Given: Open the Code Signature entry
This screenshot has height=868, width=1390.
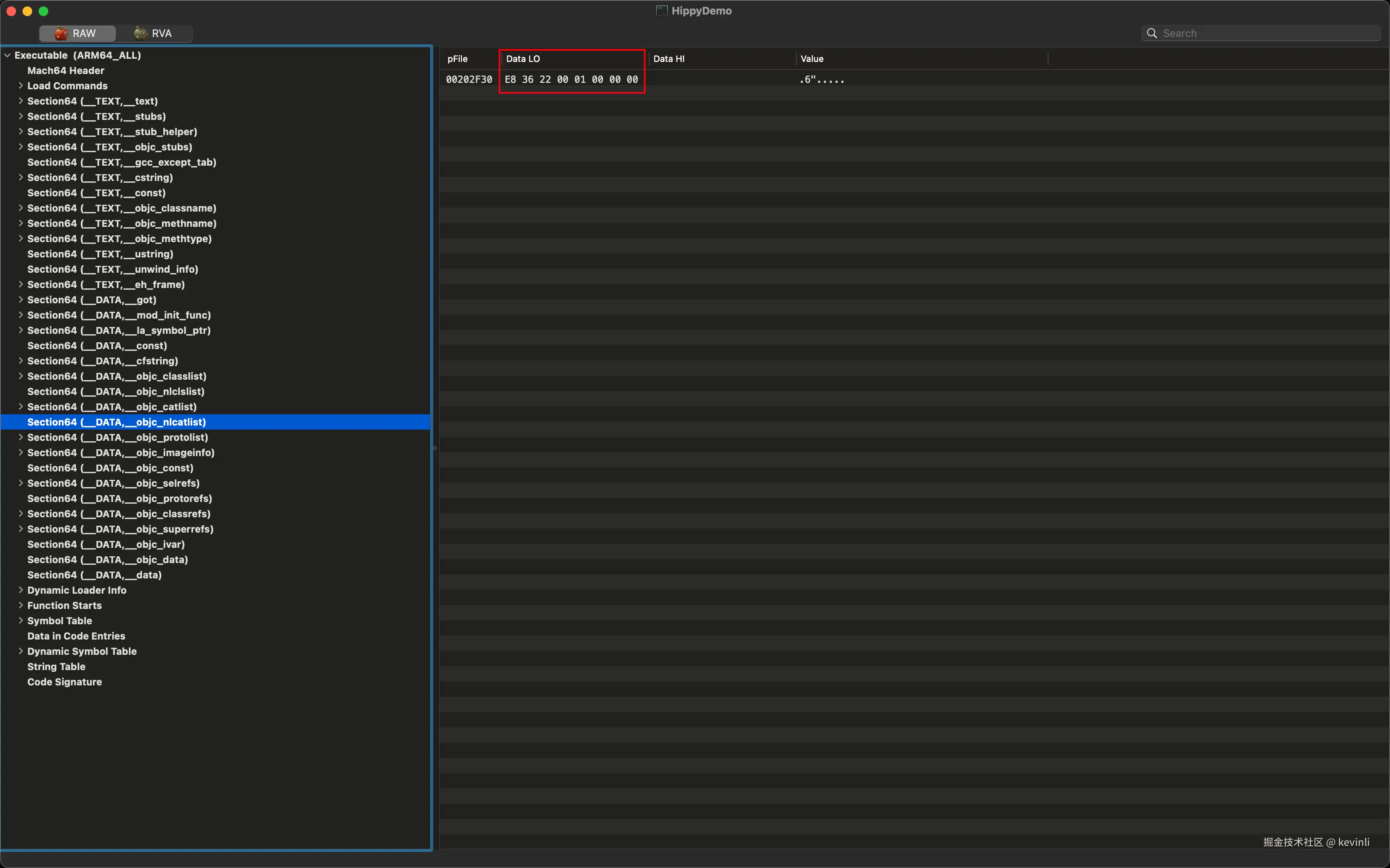Looking at the screenshot, I should pos(64,682).
